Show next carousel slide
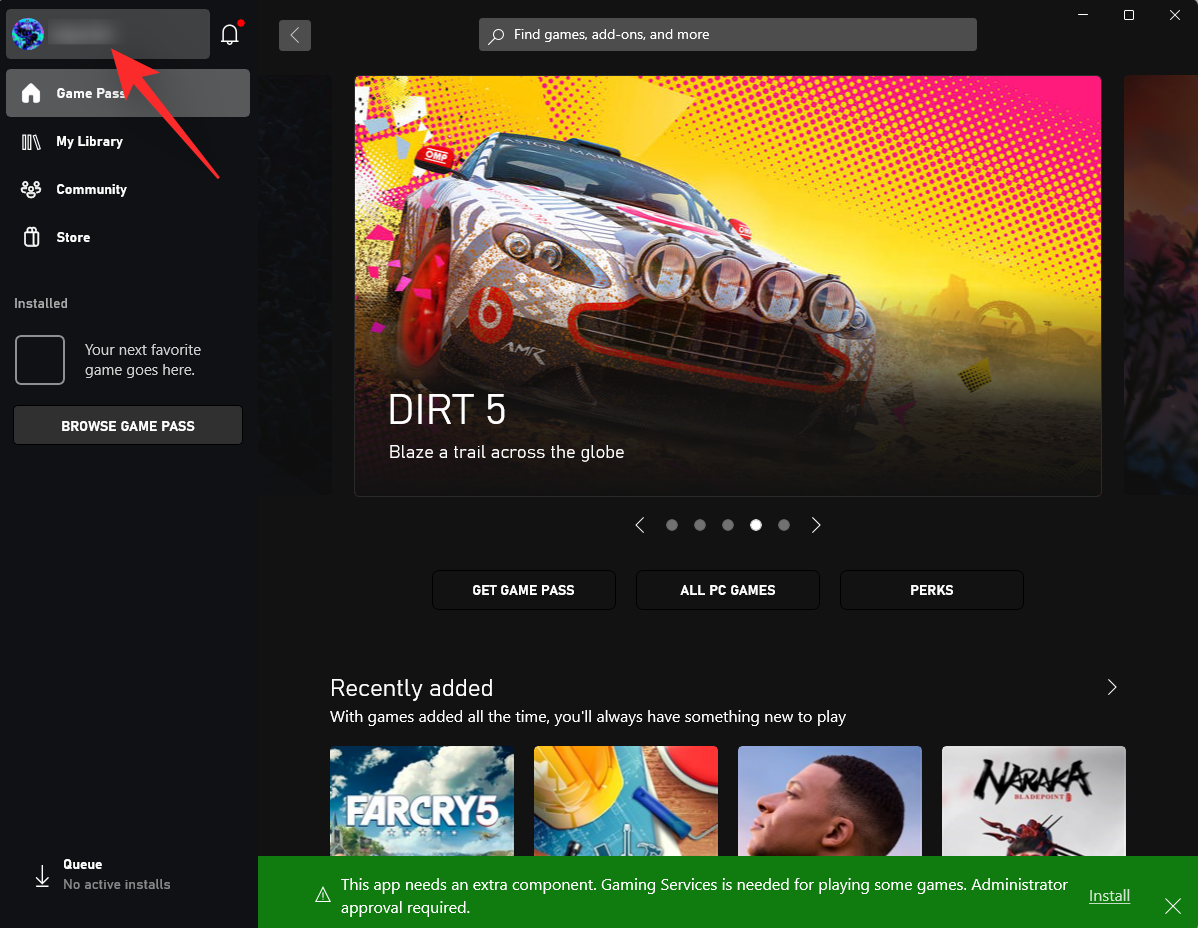 pyautogui.click(x=816, y=525)
